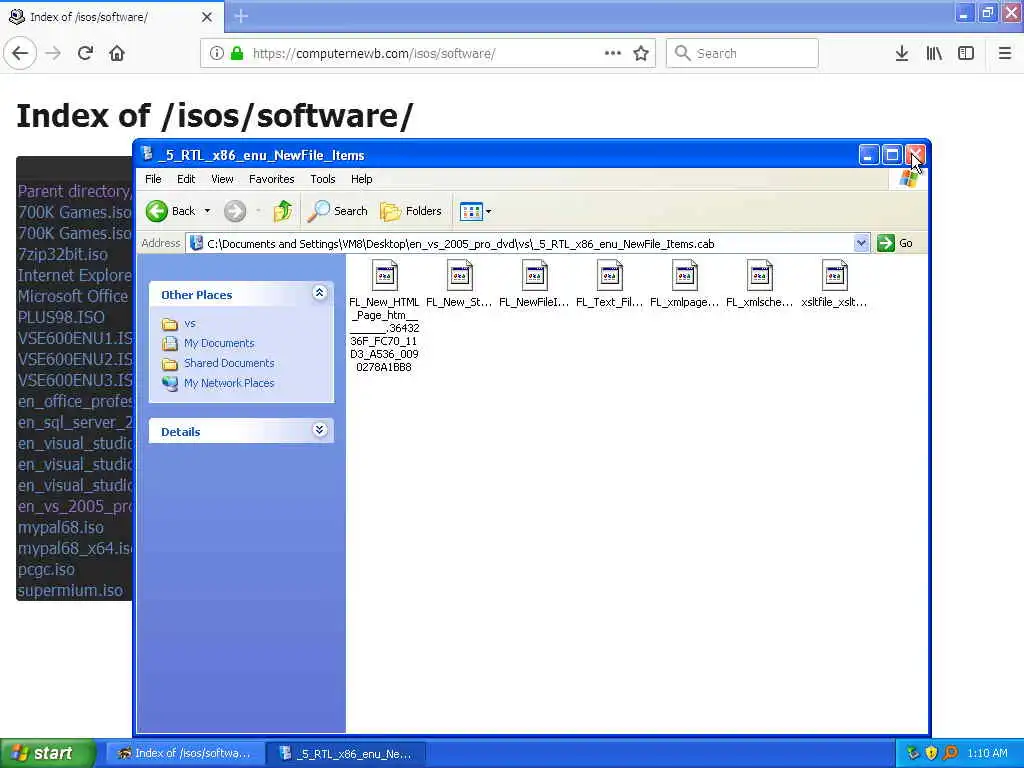Close the Index of /isos/software/ tab
The height and width of the screenshot is (768, 1024).
coord(206,17)
